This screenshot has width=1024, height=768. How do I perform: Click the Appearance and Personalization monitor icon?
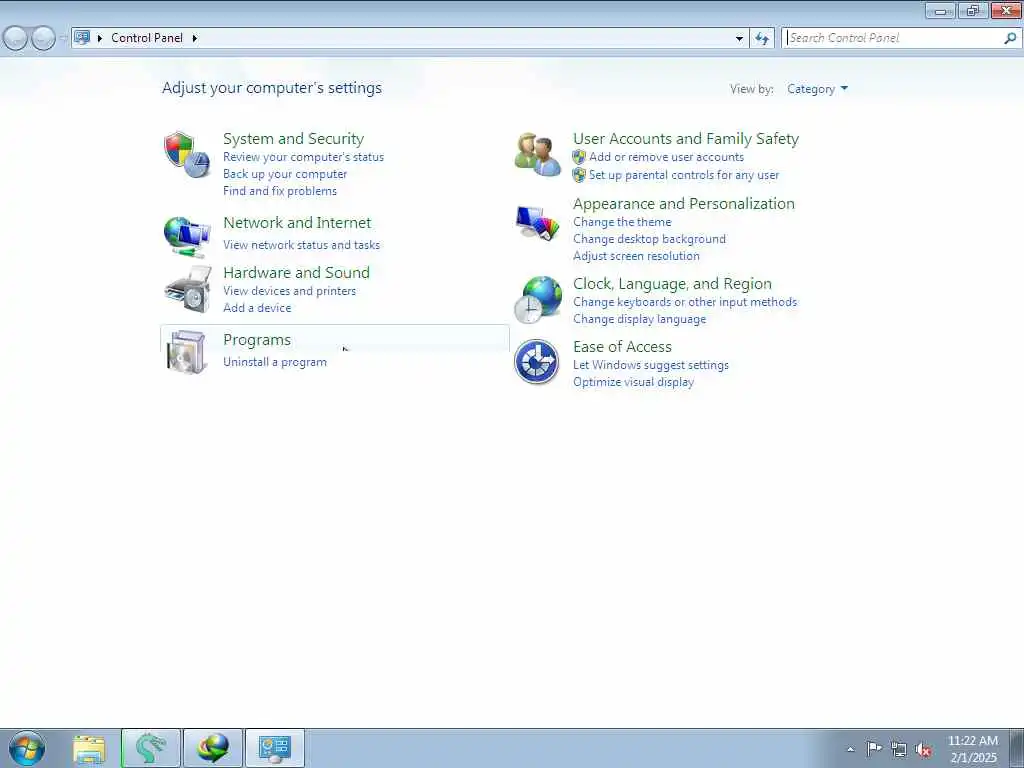click(538, 223)
